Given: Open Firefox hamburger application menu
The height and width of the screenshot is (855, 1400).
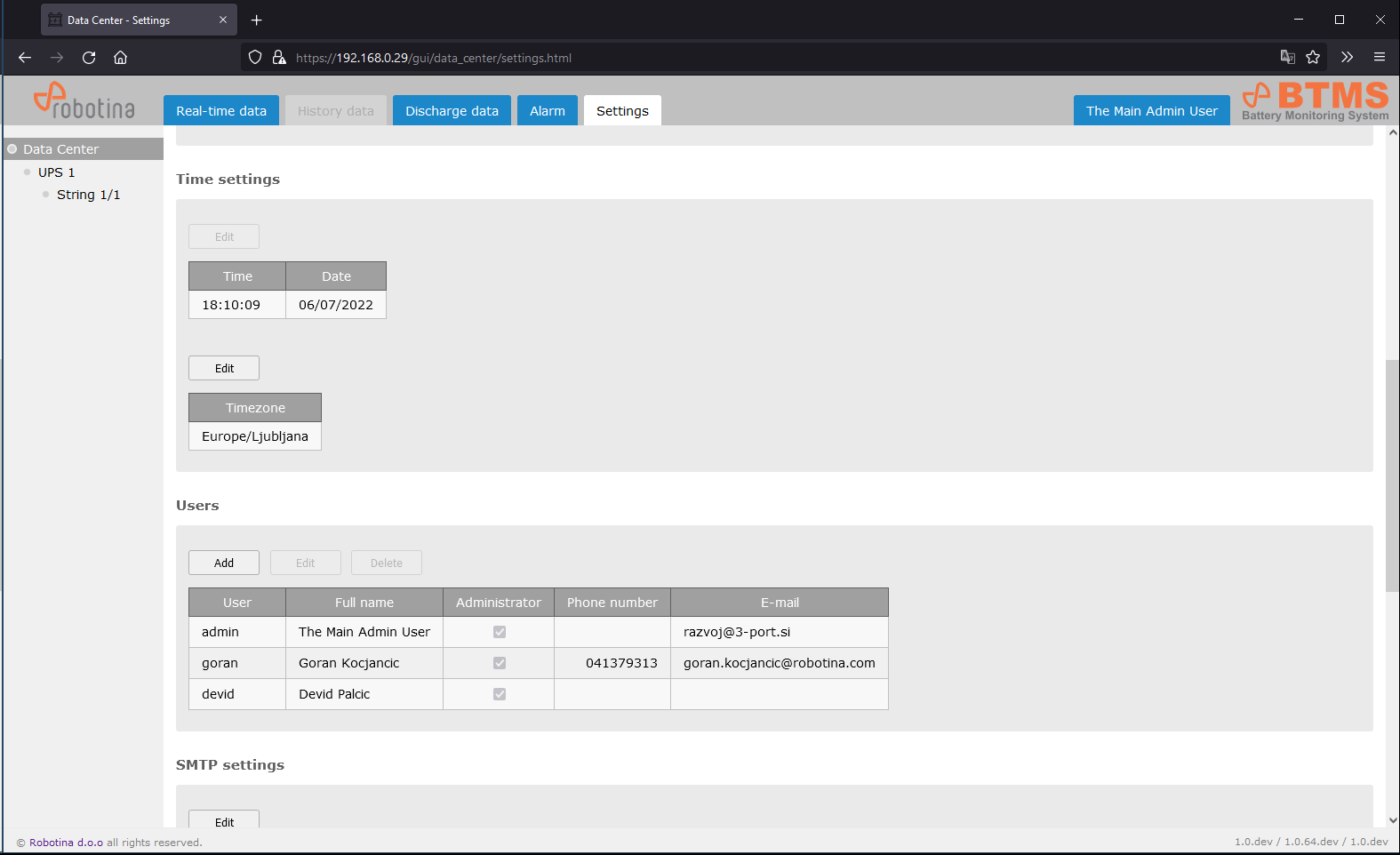Looking at the screenshot, I should coord(1380,58).
